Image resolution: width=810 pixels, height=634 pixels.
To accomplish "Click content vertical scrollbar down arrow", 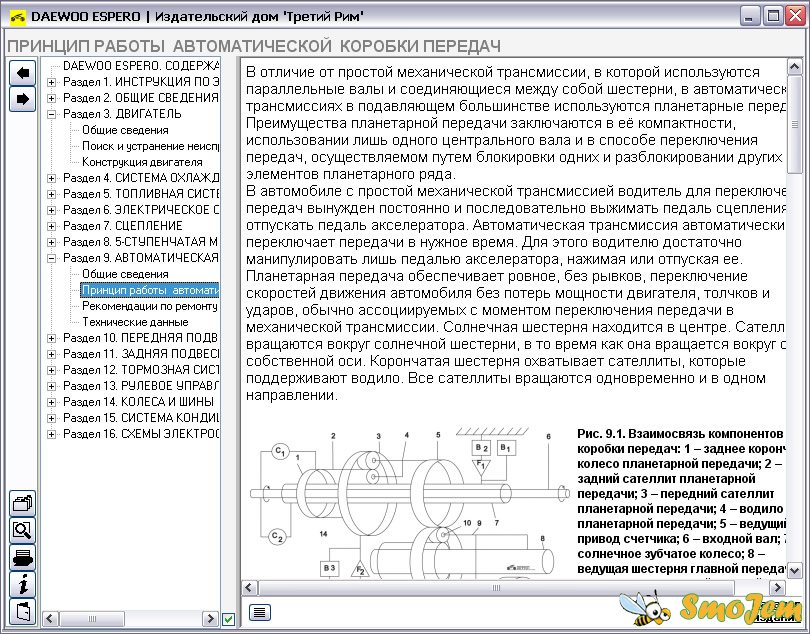I will [x=795, y=570].
